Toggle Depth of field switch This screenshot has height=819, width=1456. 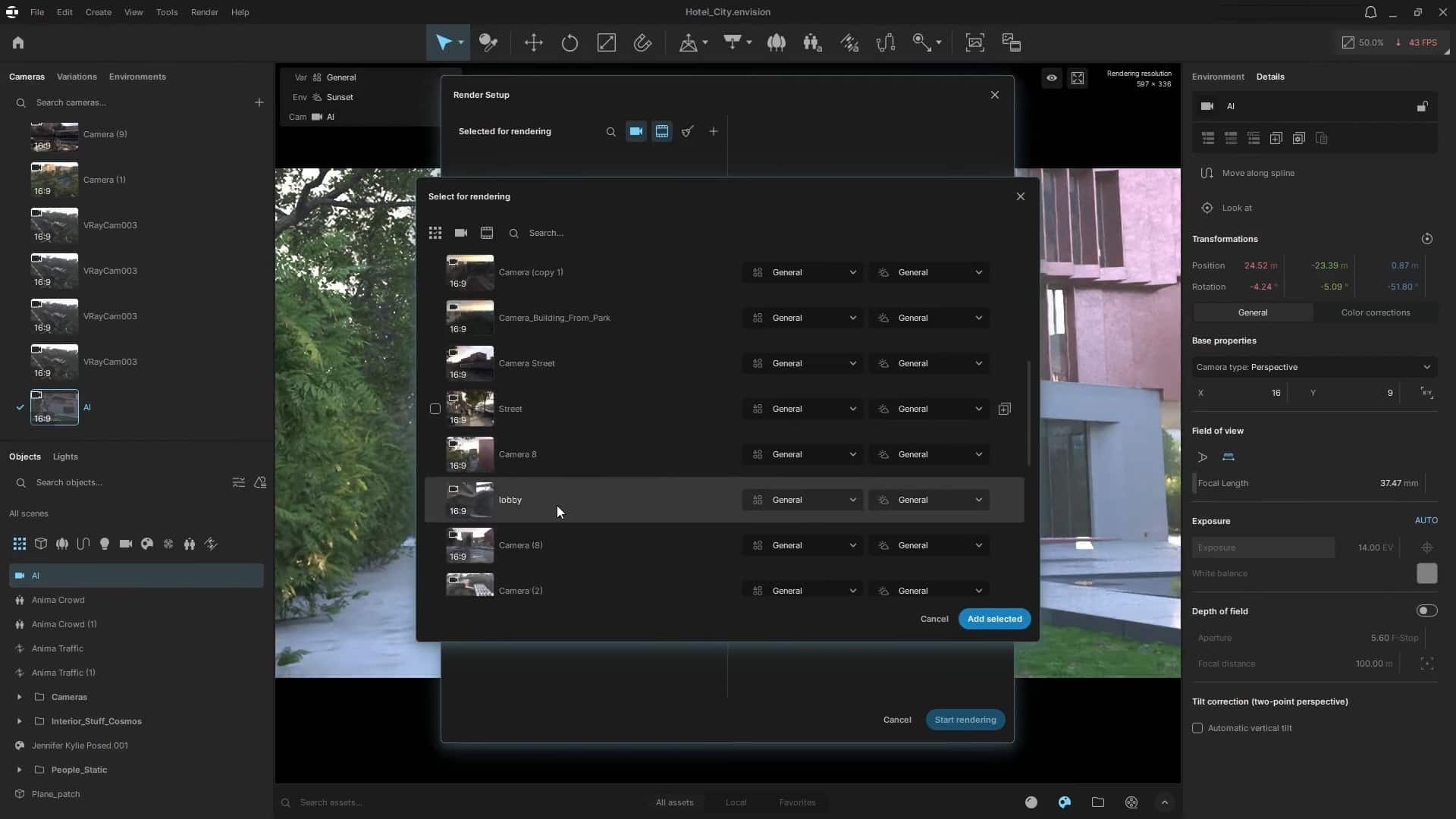pos(1426,610)
